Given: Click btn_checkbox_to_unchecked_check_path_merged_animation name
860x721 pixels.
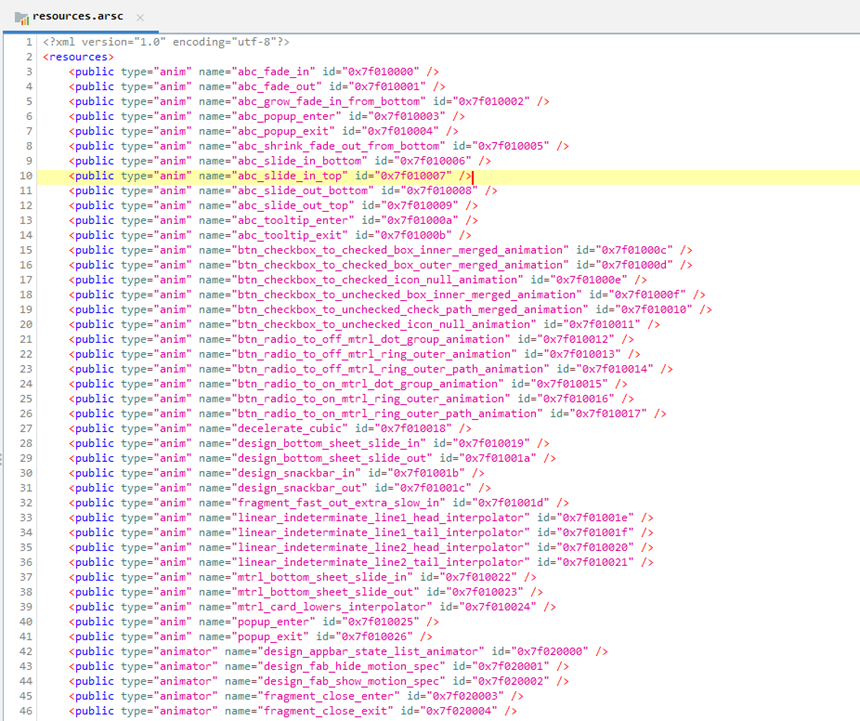Looking at the screenshot, I should click(x=410, y=309).
